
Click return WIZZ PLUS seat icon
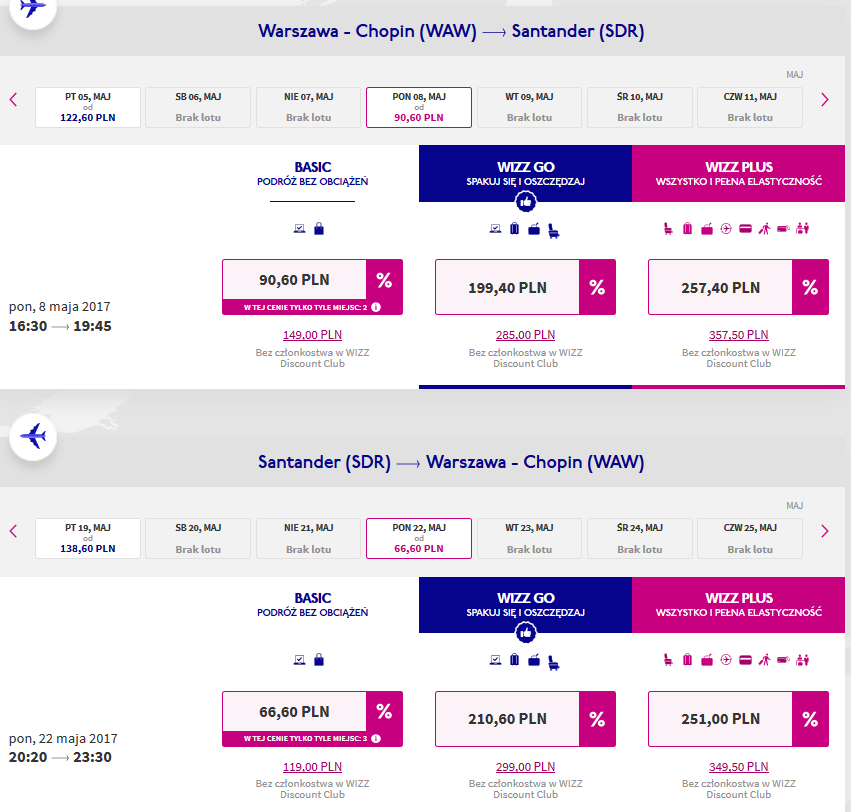click(668, 659)
